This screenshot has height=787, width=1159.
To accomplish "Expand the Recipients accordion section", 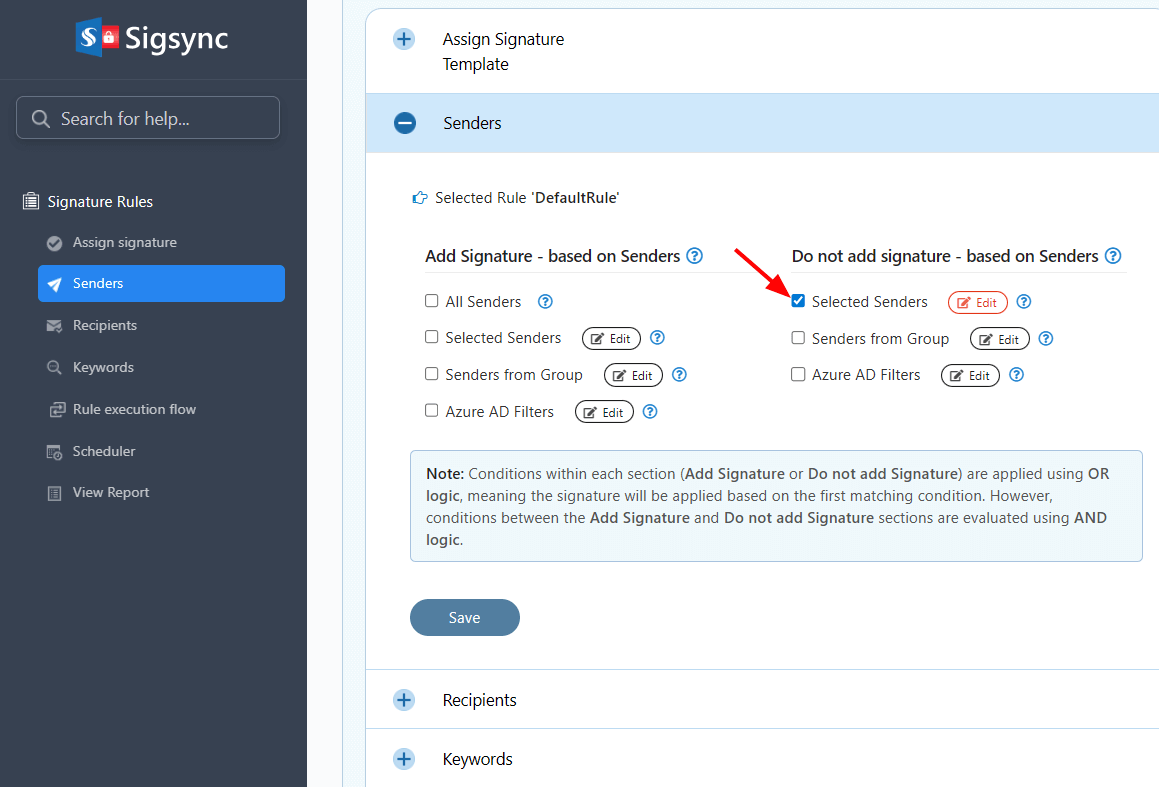I will (404, 700).
